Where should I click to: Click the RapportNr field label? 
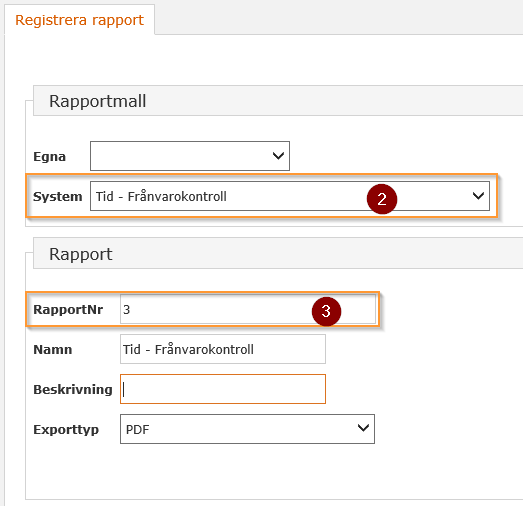click(x=68, y=310)
